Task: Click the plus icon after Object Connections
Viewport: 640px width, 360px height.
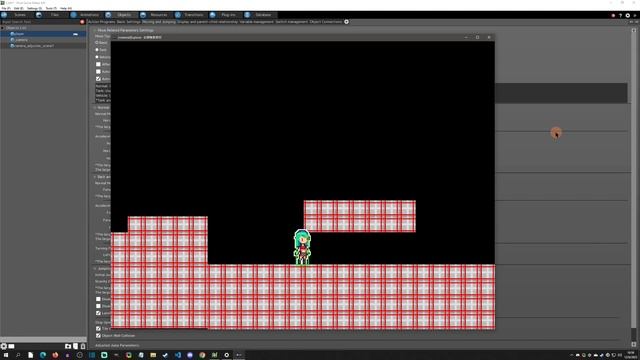Action: point(347,22)
